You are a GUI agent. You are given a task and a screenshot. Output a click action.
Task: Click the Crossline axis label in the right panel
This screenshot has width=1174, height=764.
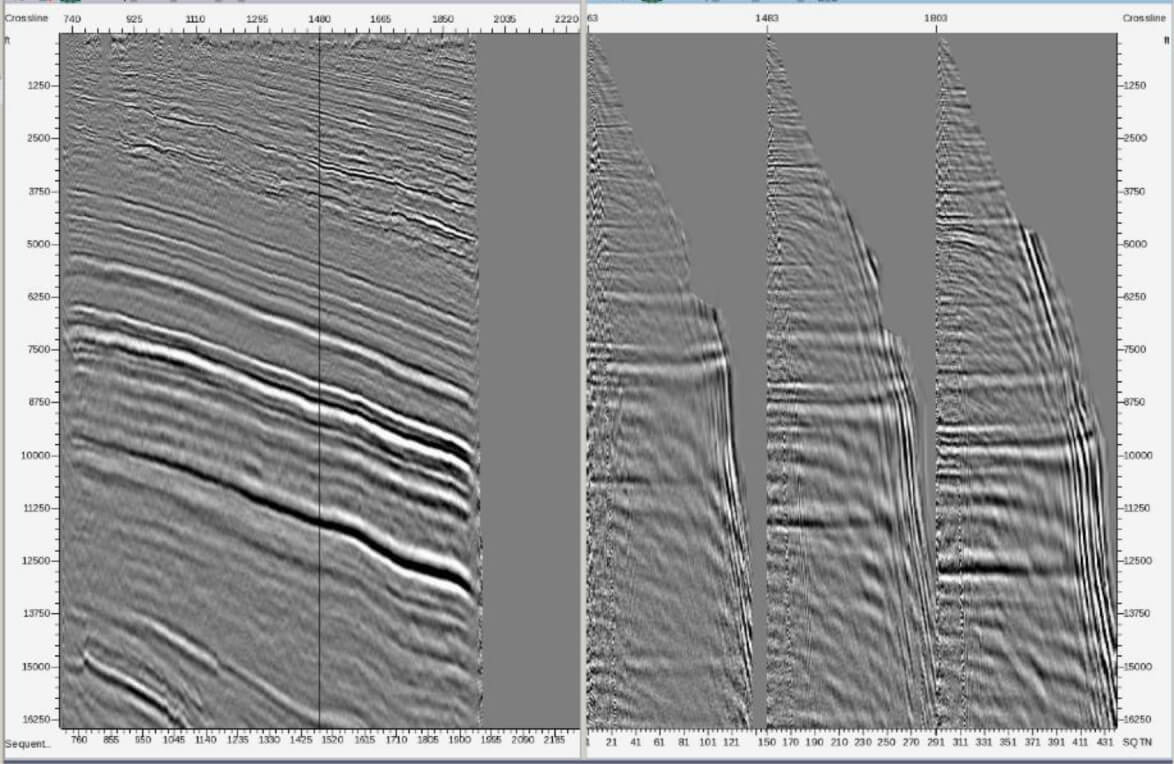1143,18
